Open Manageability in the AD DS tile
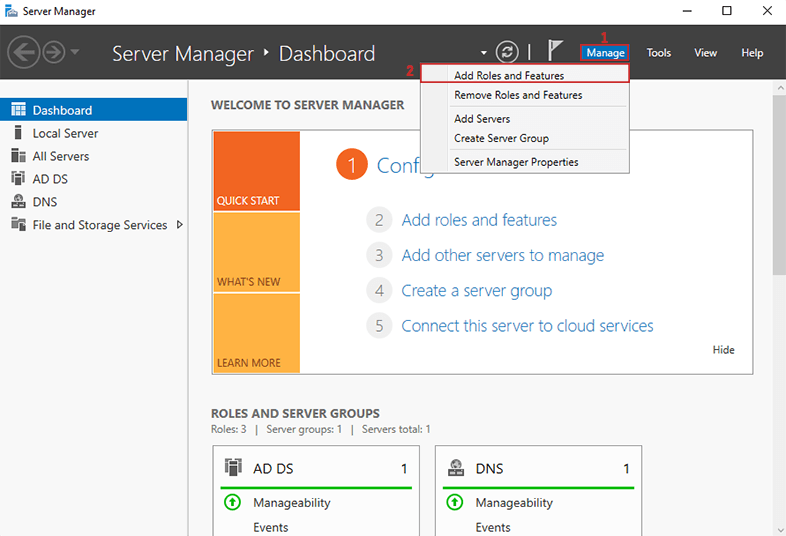Image resolution: width=786 pixels, height=536 pixels. click(x=292, y=503)
